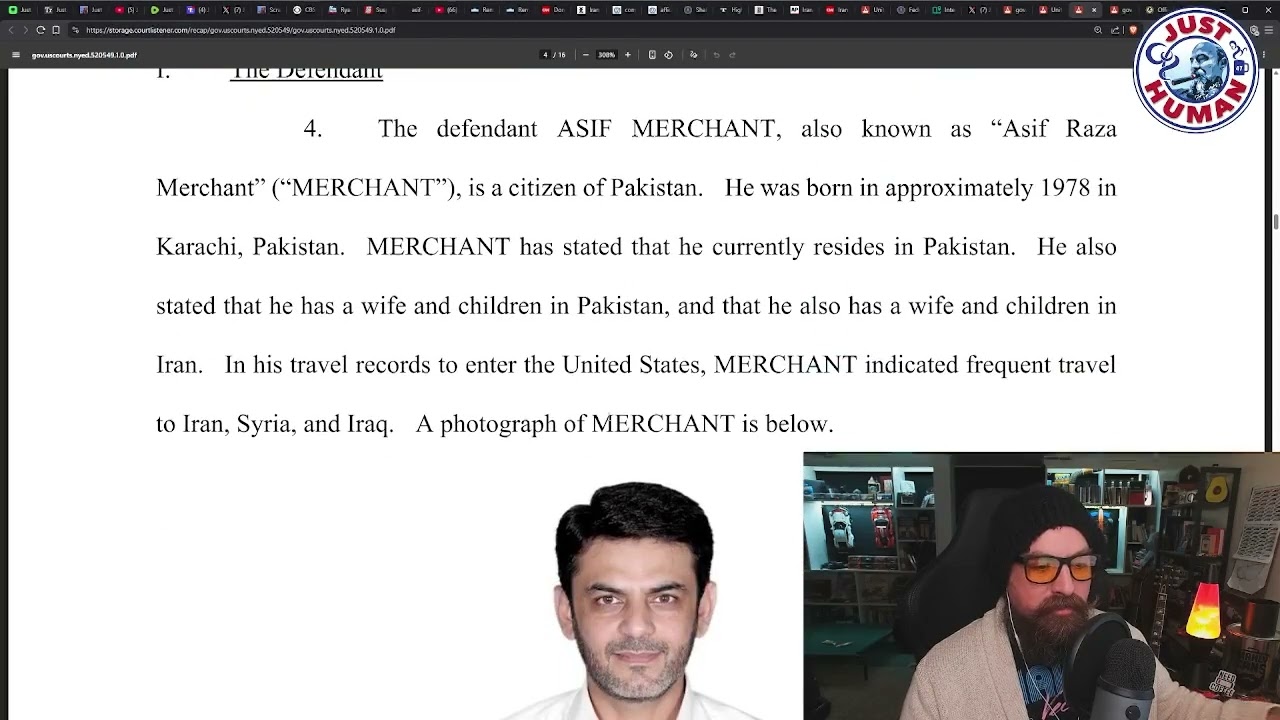
Task: Redo the PDF annotation
Action: click(732, 55)
